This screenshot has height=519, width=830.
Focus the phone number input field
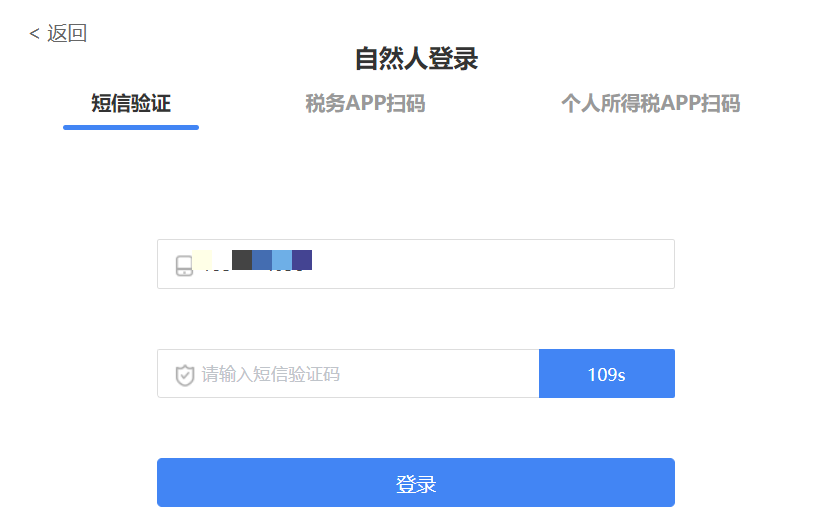(416, 264)
